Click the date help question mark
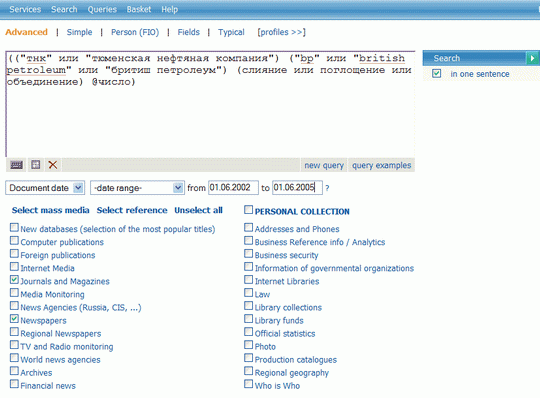Viewport: 540px width, 398px height. pos(327,188)
